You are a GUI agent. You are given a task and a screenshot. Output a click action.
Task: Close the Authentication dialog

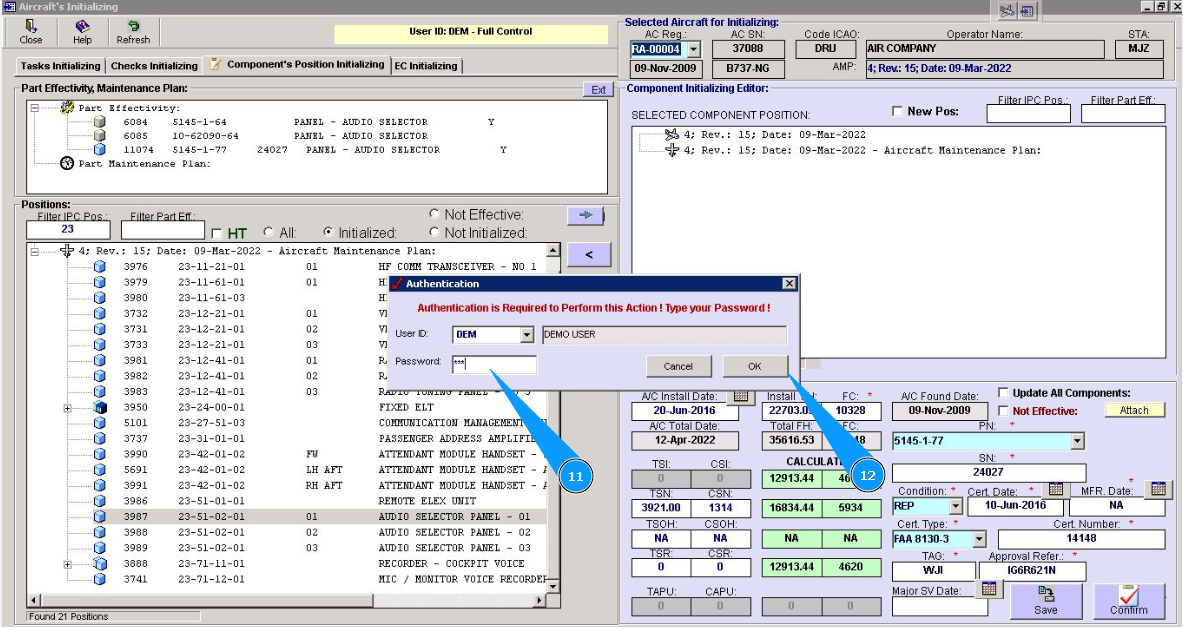pos(788,284)
